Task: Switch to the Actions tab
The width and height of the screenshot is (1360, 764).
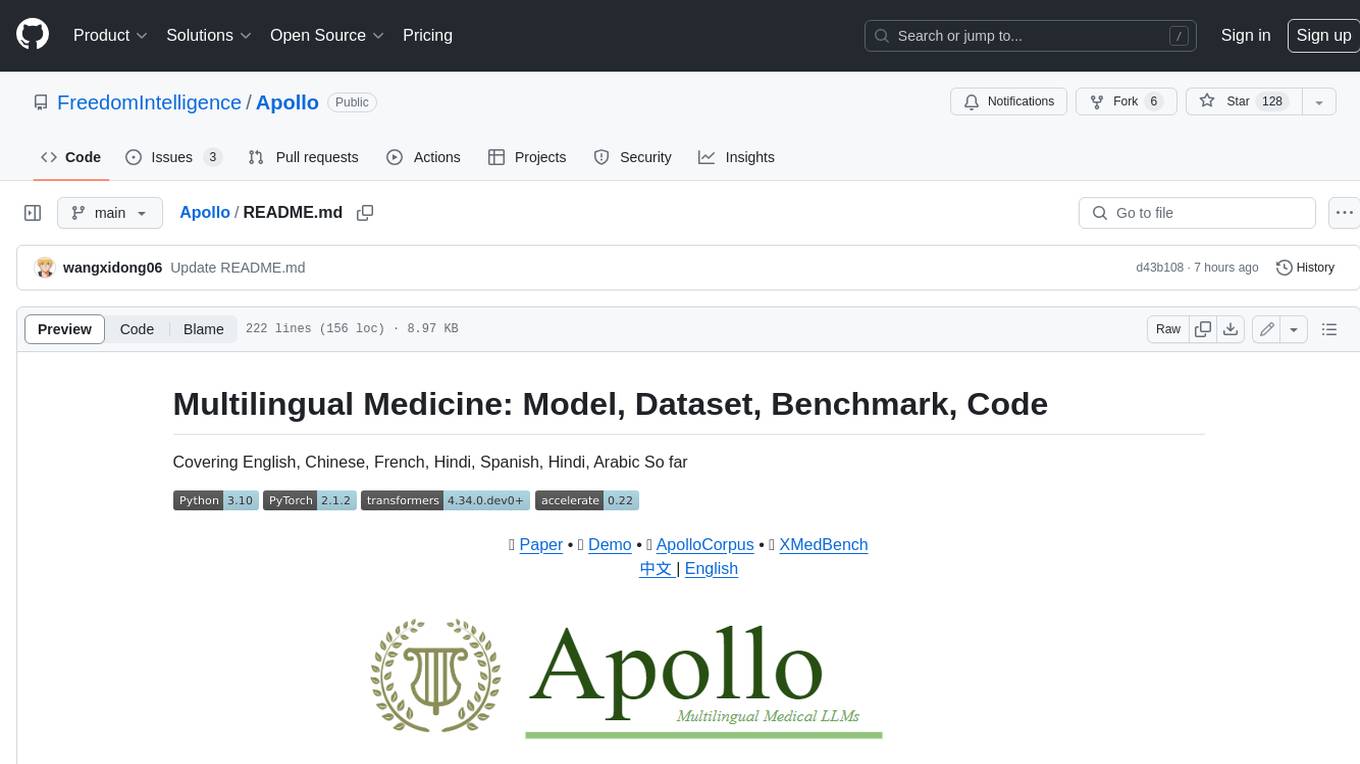Action: pos(423,157)
